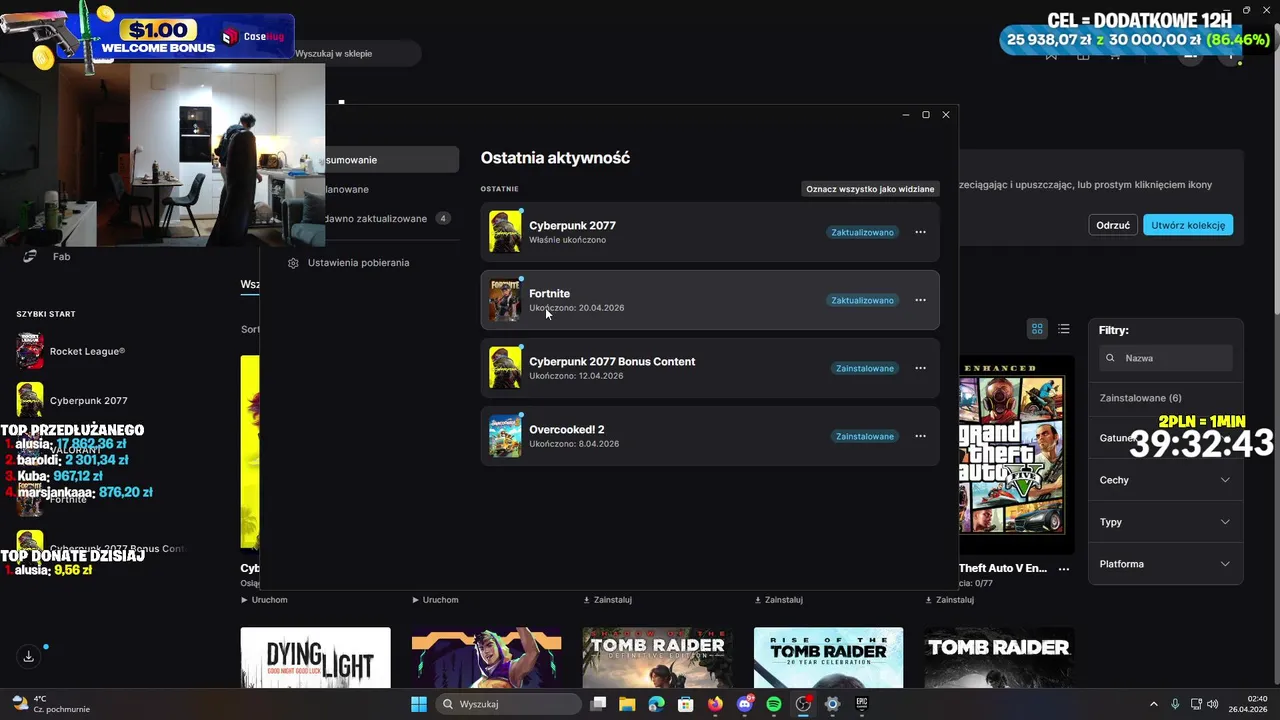Click the Ukończono: 12.04.2026 text
The image size is (1280, 720).
(576, 376)
